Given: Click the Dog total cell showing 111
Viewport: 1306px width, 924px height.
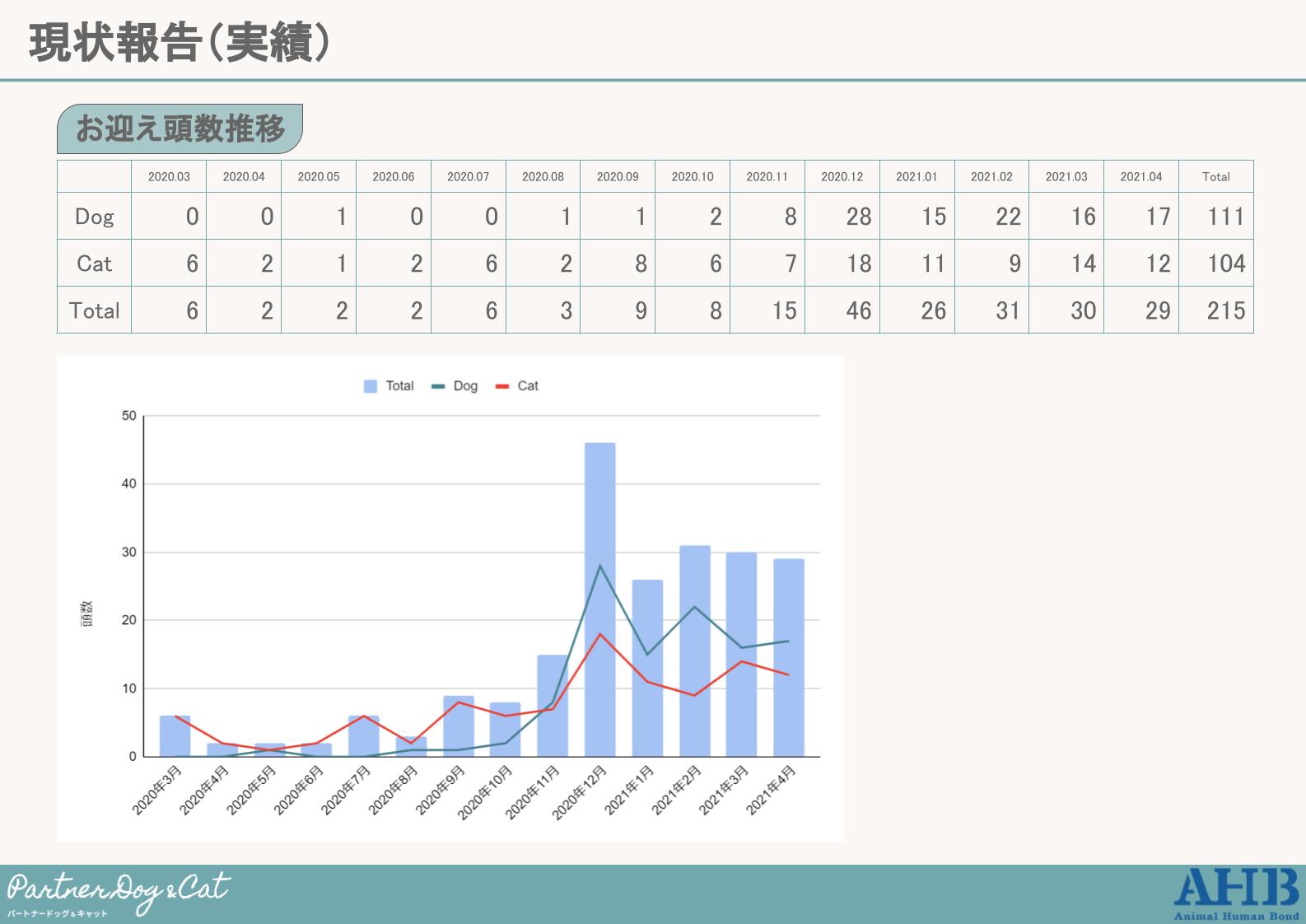Looking at the screenshot, I should (1216, 217).
